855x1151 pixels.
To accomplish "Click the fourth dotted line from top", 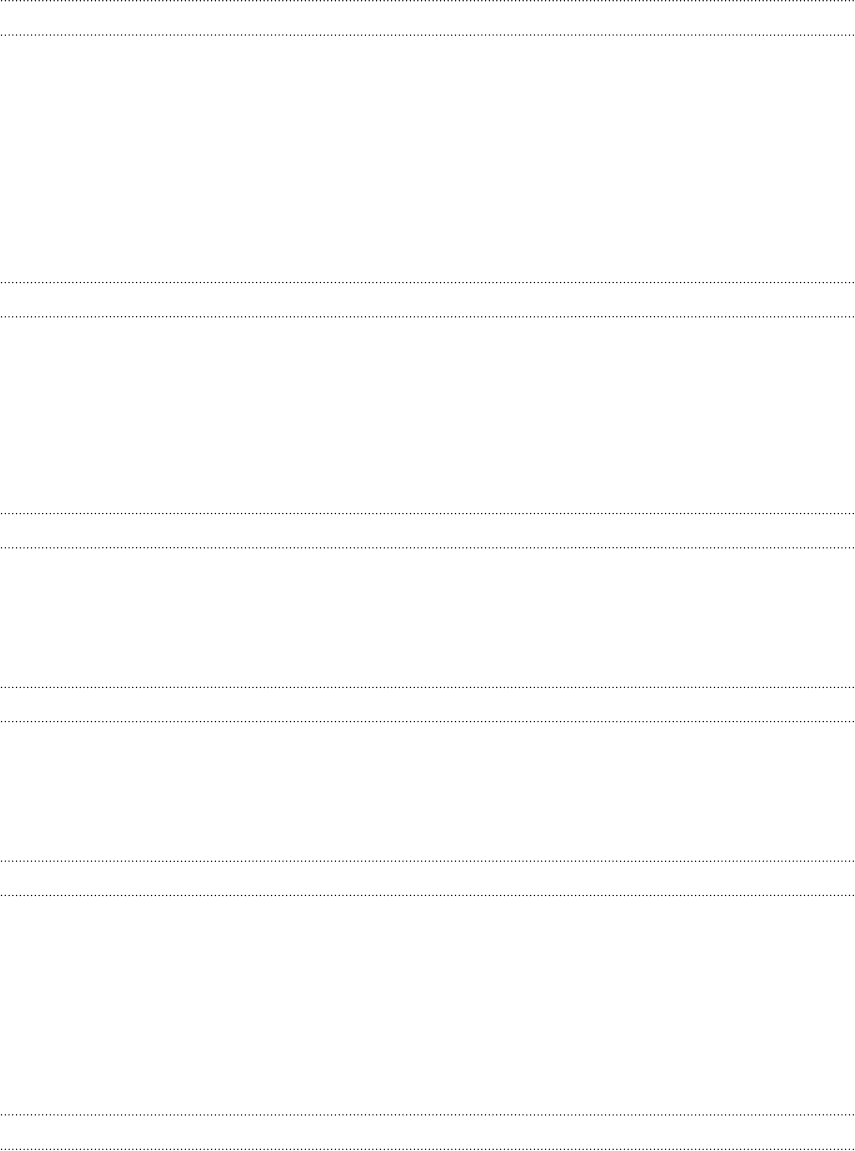I will 427,316.
